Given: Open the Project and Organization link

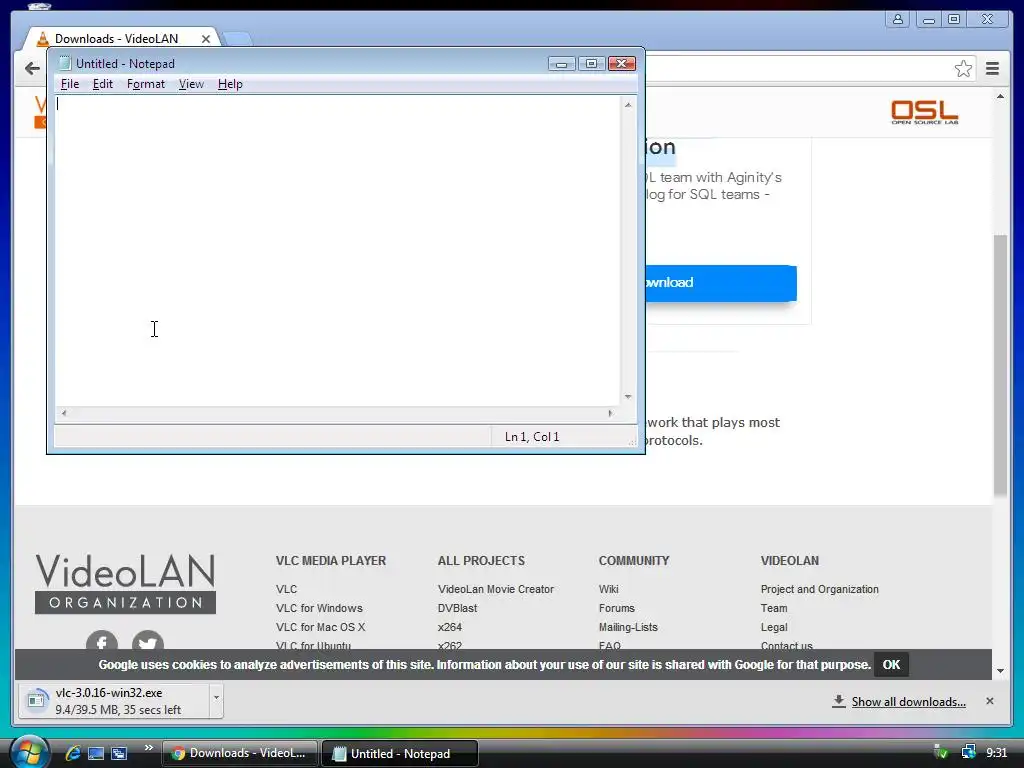Looking at the screenshot, I should pyautogui.click(x=820, y=589).
